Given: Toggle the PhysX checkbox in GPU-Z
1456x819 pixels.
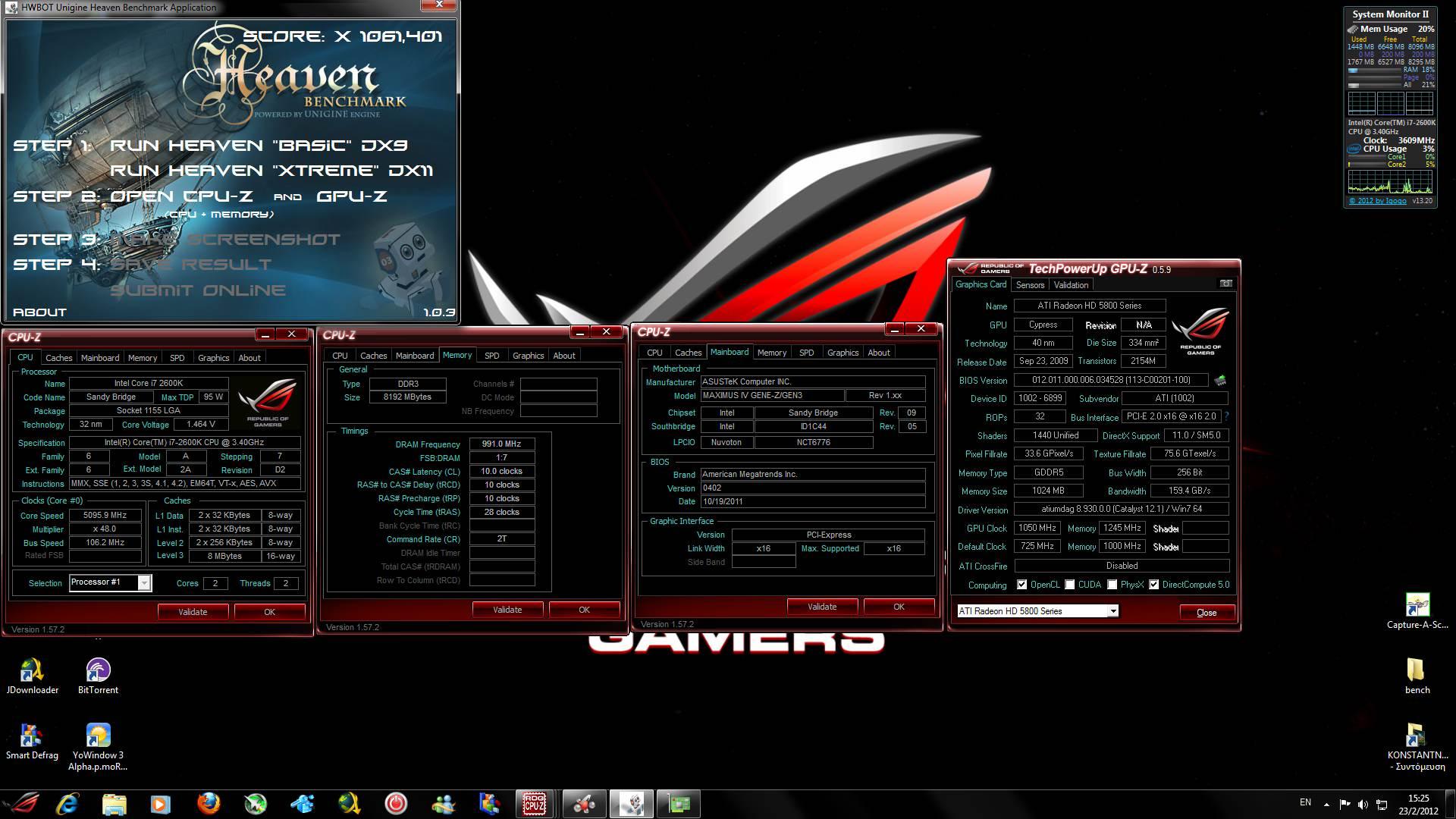Looking at the screenshot, I should pos(1112,585).
